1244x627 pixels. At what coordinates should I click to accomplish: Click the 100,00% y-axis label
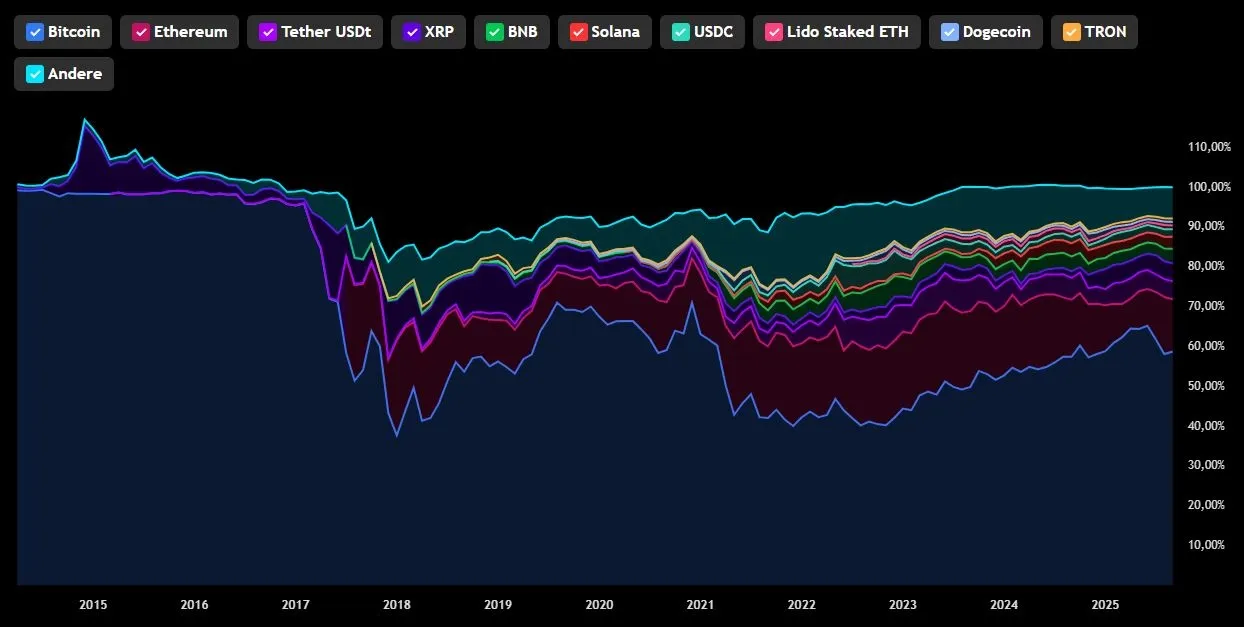pyautogui.click(x=1209, y=187)
